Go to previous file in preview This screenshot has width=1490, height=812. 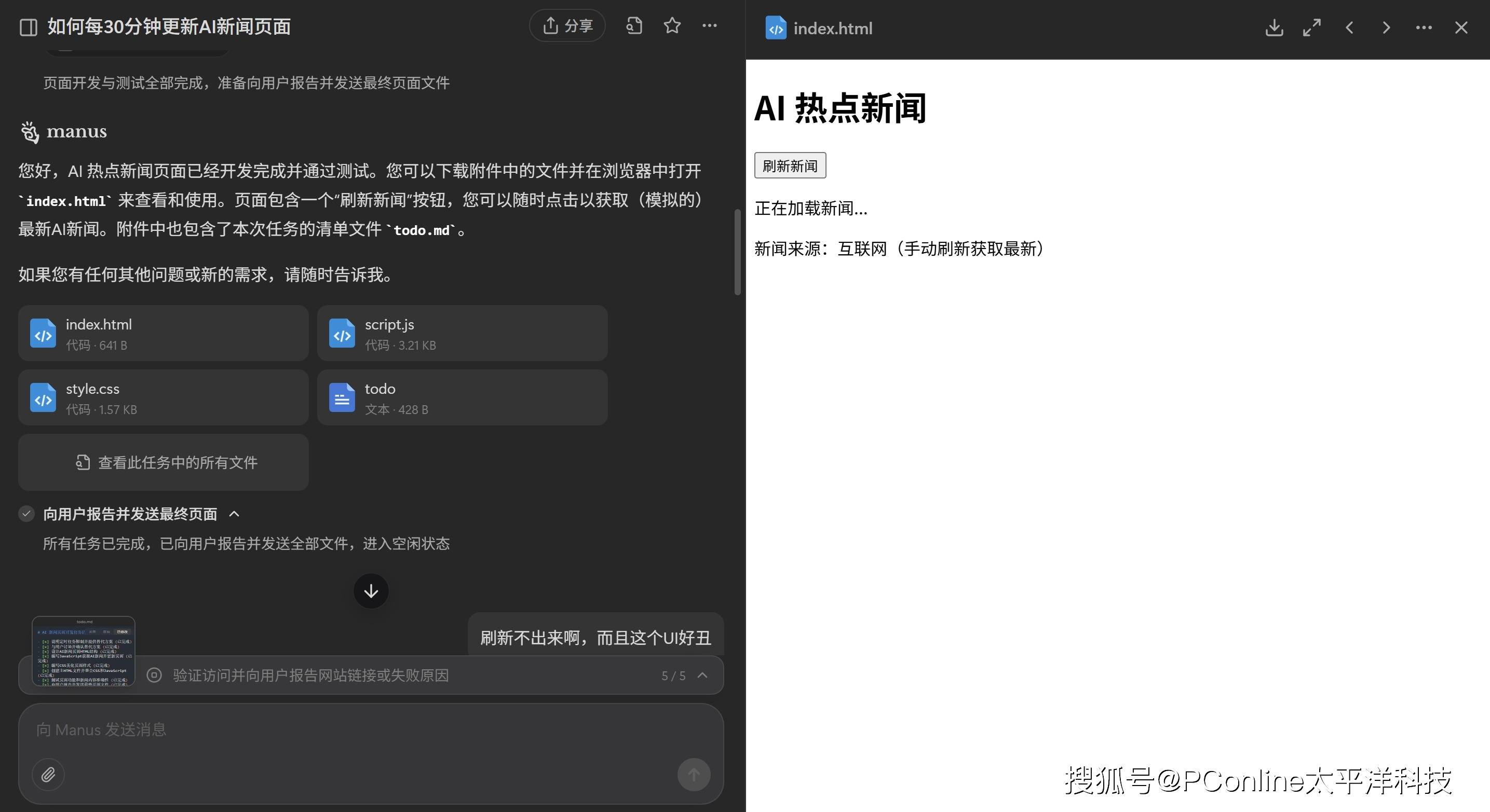[1349, 27]
